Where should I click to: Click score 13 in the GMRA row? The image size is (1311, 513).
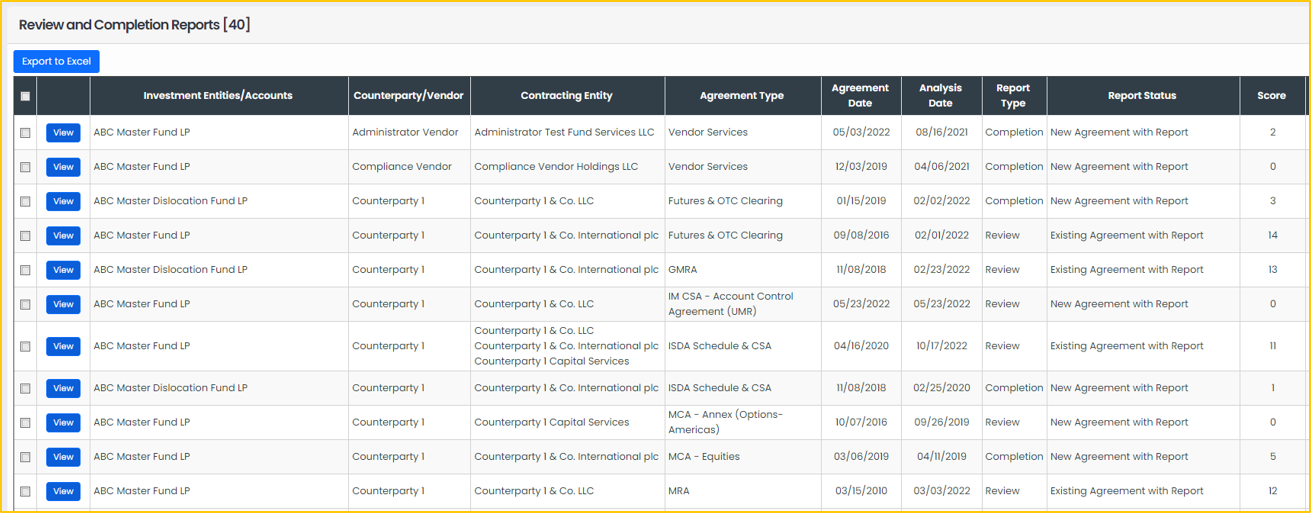click(1273, 270)
